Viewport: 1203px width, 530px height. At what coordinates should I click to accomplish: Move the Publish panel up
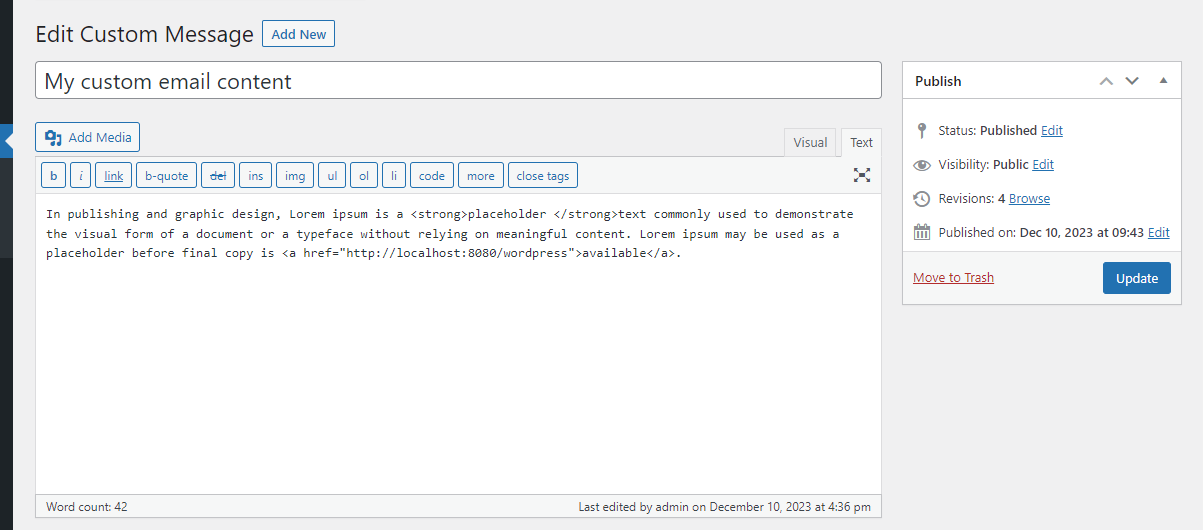(1106, 81)
